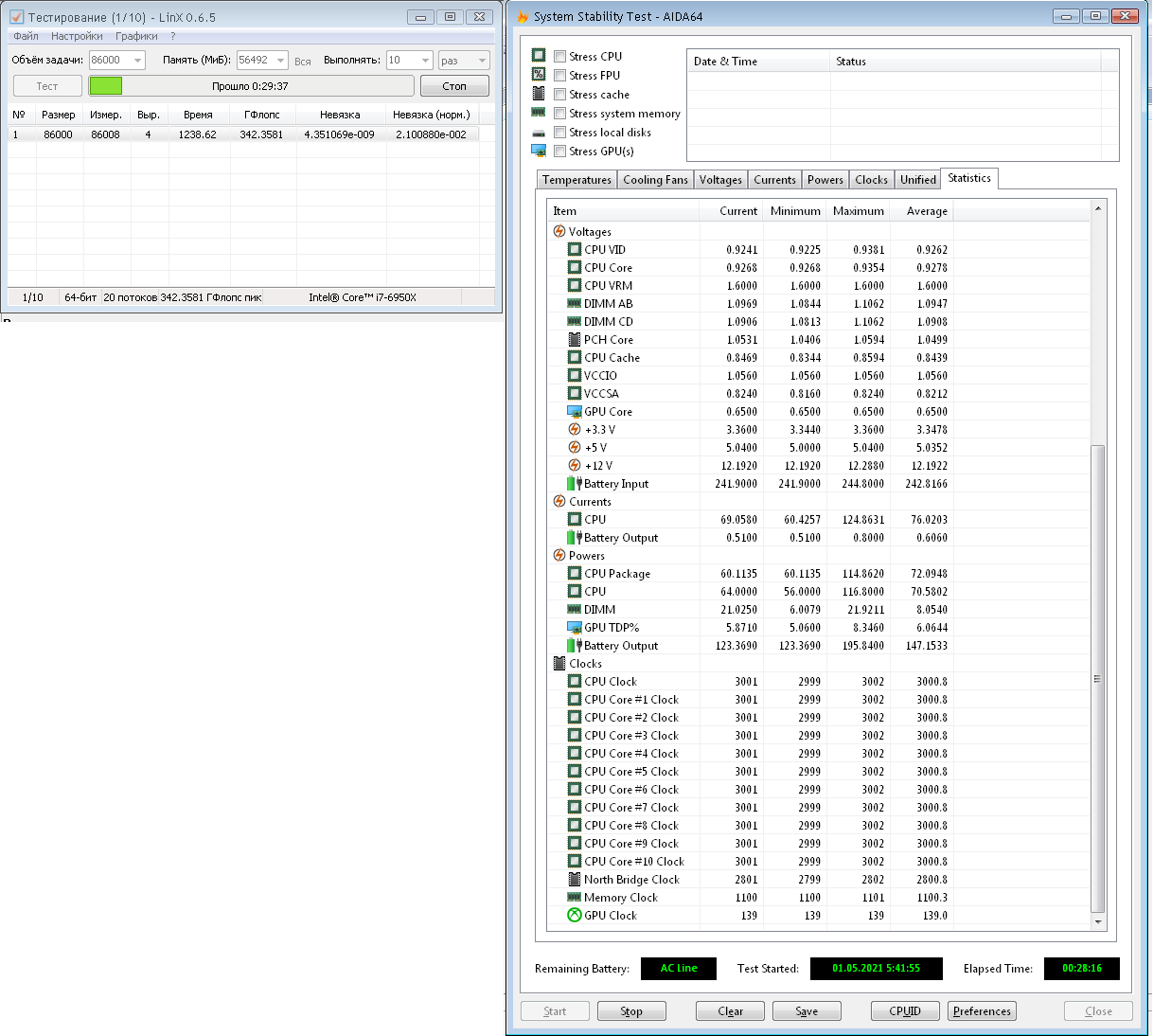Image resolution: width=1153 pixels, height=1036 pixels.
Task: Click the CPU VID chip icon
Action: (x=575, y=249)
